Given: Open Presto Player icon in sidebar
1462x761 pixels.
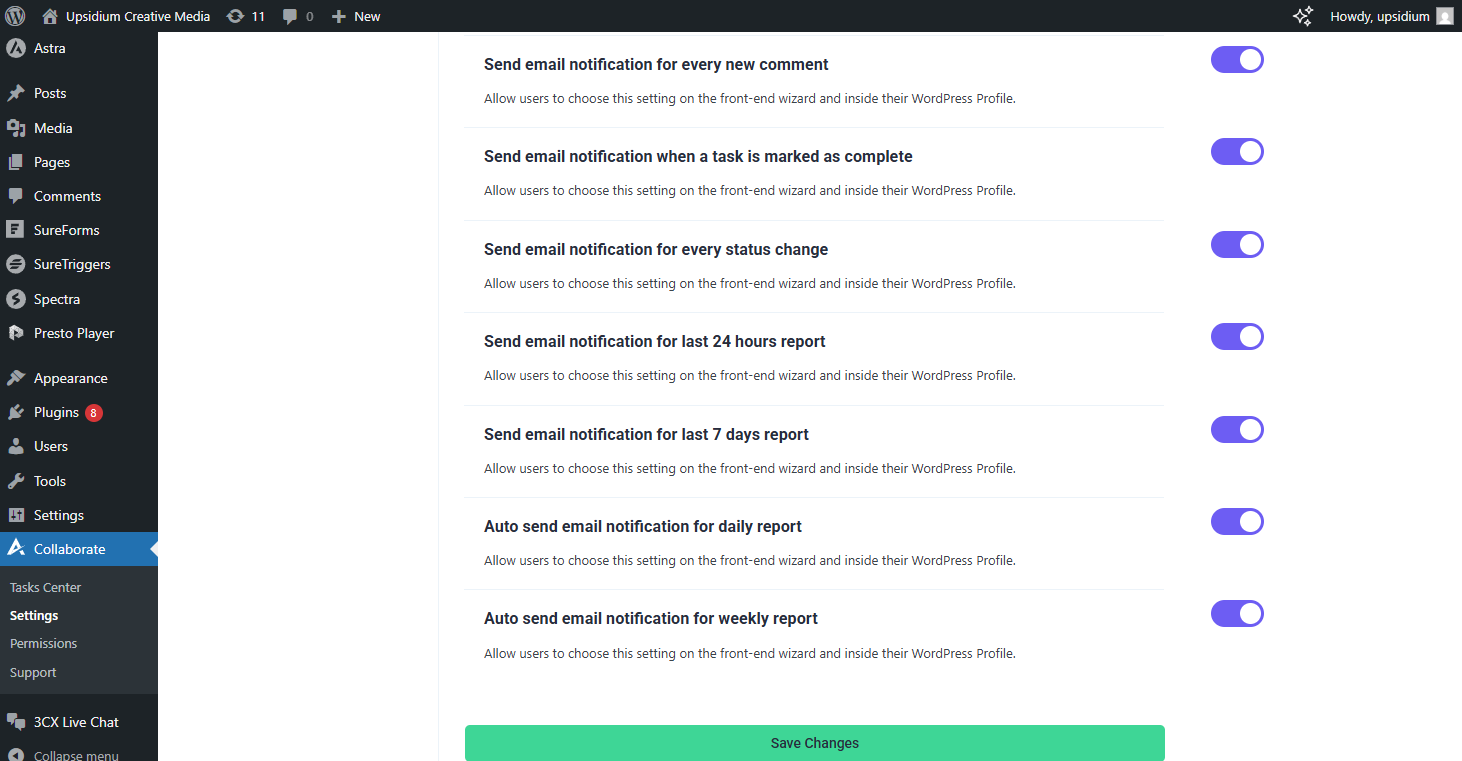Looking at the screenshot, I should (15, 333).
